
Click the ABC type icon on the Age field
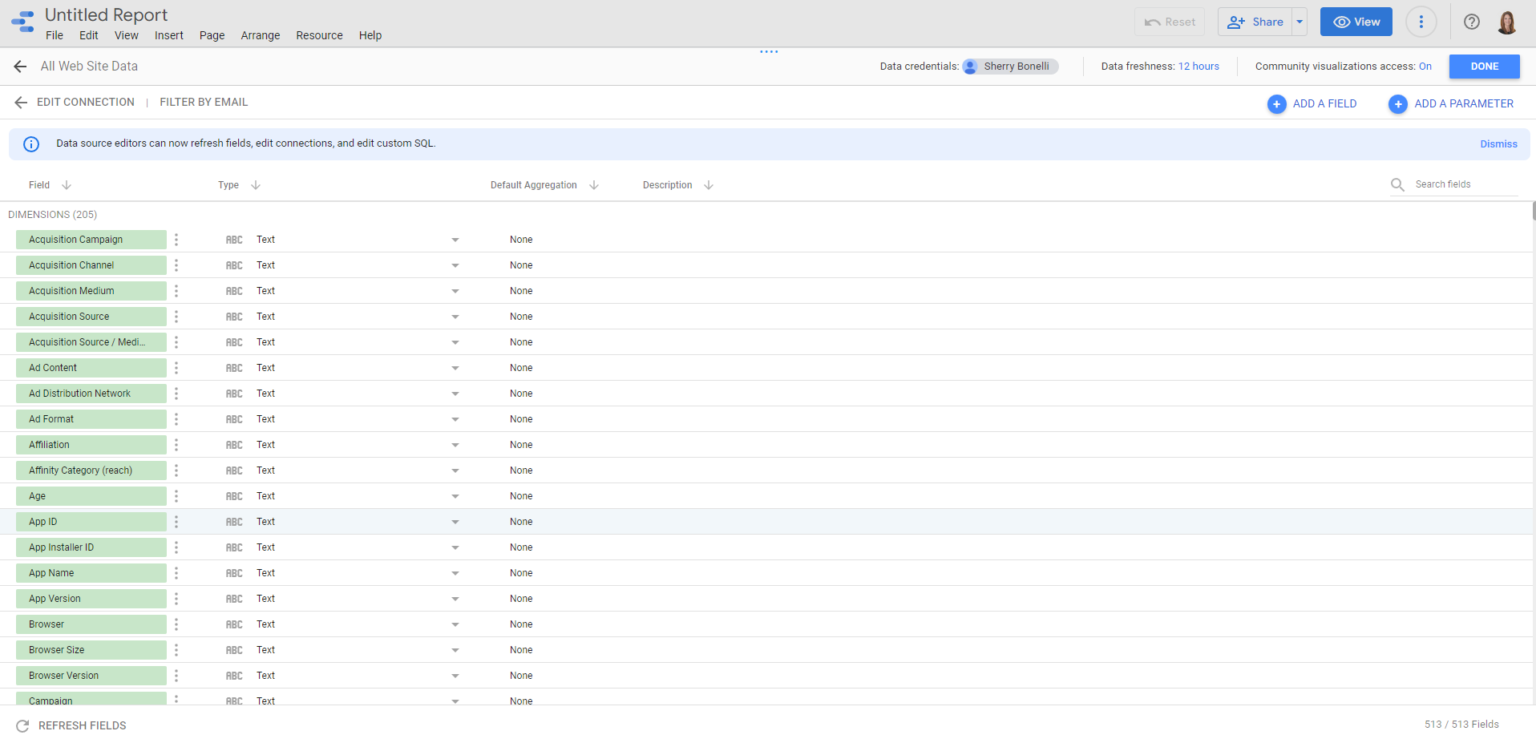click(234, 495)
